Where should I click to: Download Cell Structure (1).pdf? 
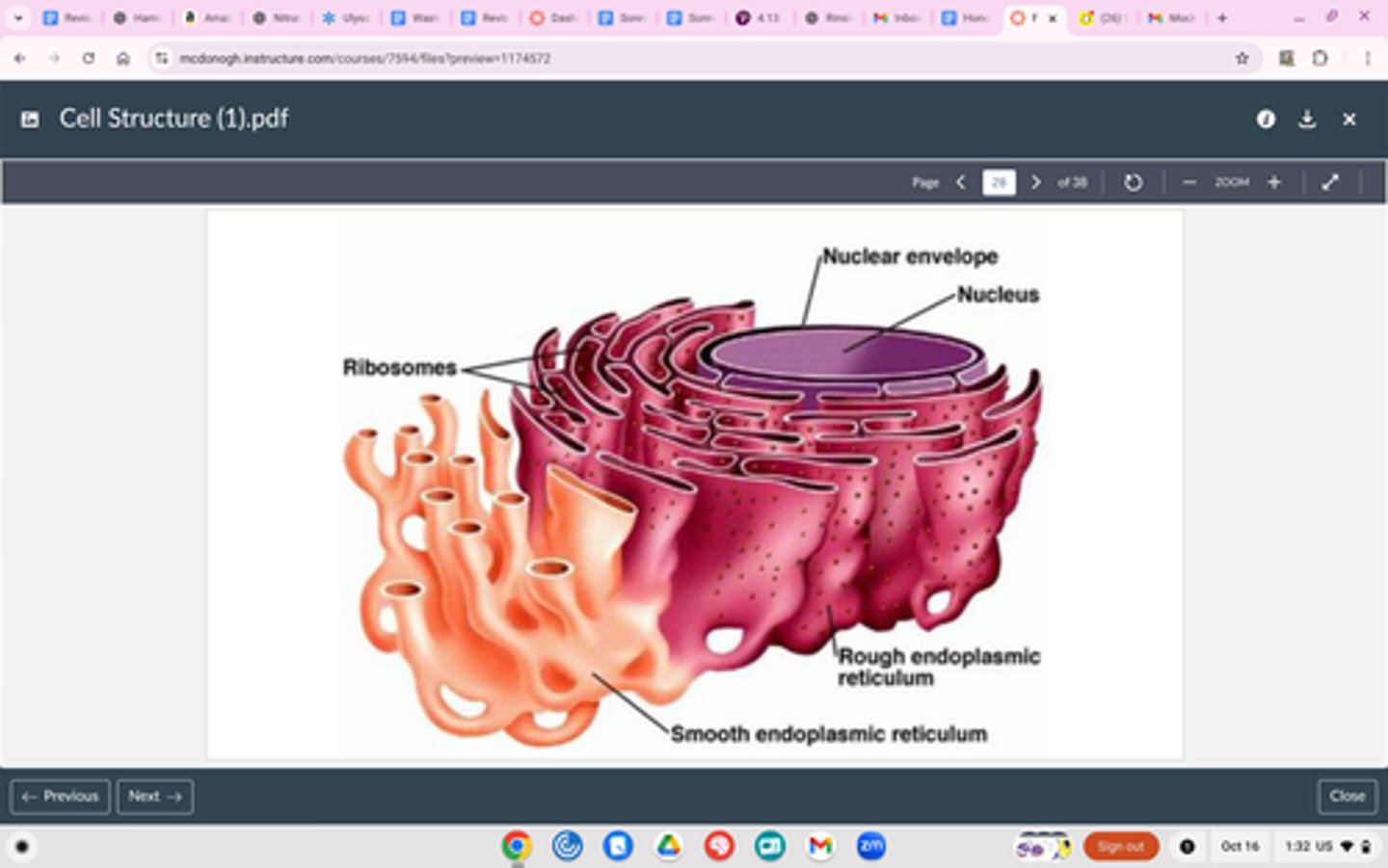[1307, 118]
